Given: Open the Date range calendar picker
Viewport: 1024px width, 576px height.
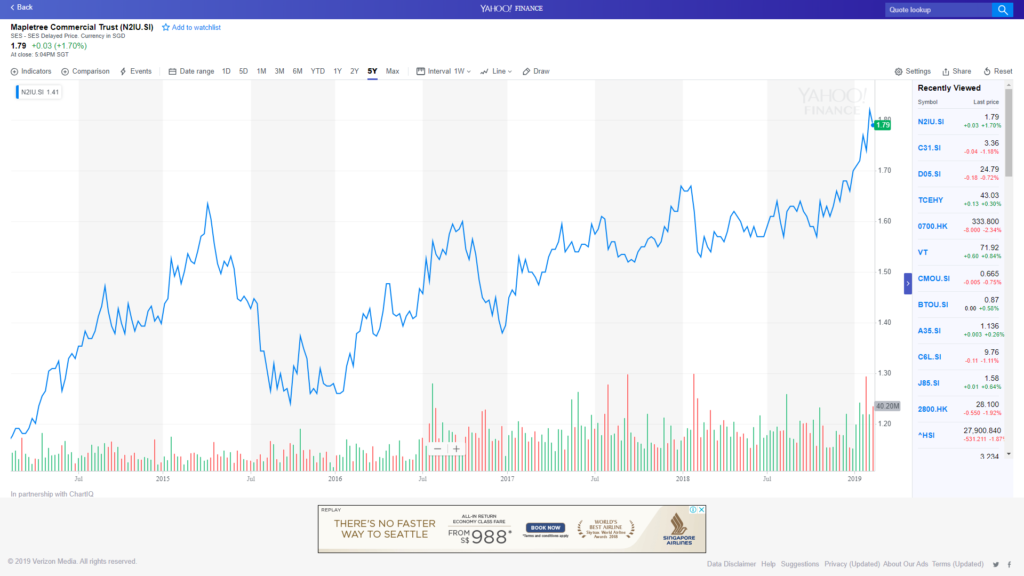Looking at the screenshot, I should coord(191,71).
